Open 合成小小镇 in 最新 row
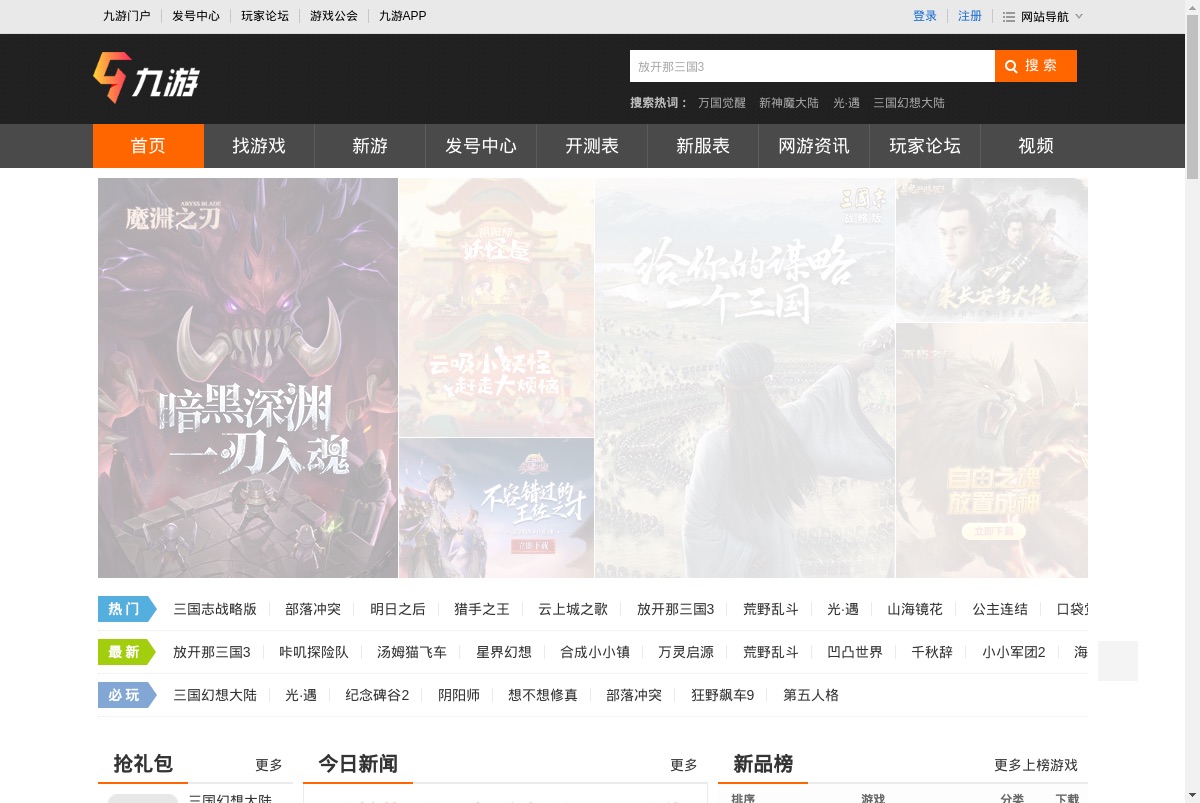Screen dimensions: 1200x803 595,652
